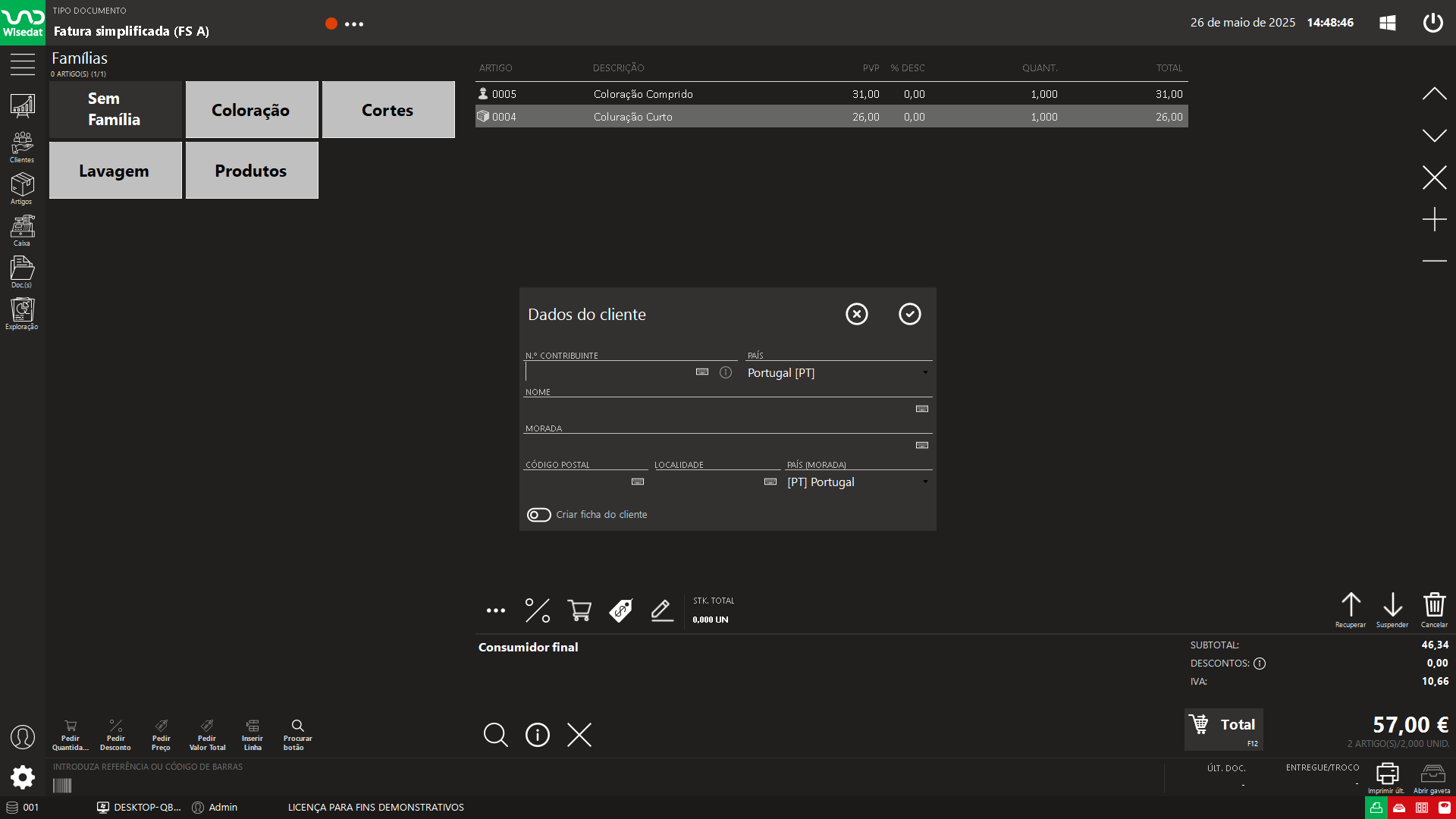
Task: Select the Coloração family tile
Action: pyautogui.click(x=251, y=110)
